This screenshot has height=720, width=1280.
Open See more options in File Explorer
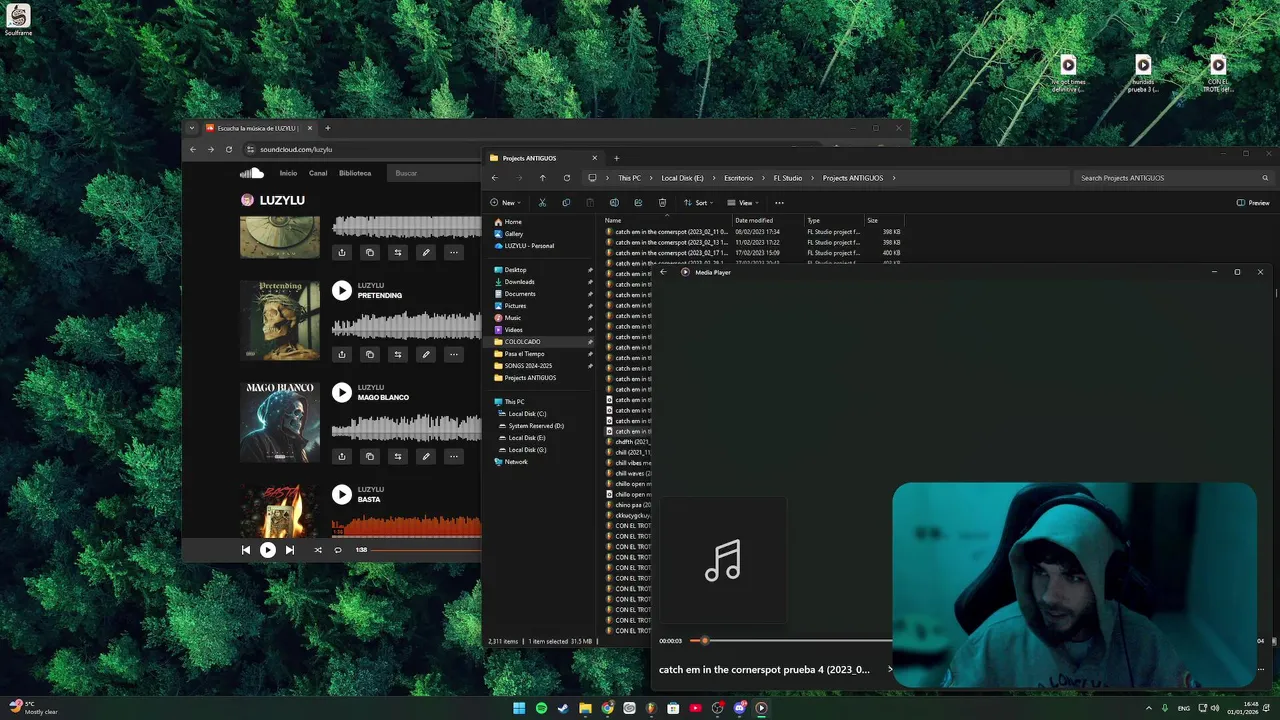[x=779, y=203]
